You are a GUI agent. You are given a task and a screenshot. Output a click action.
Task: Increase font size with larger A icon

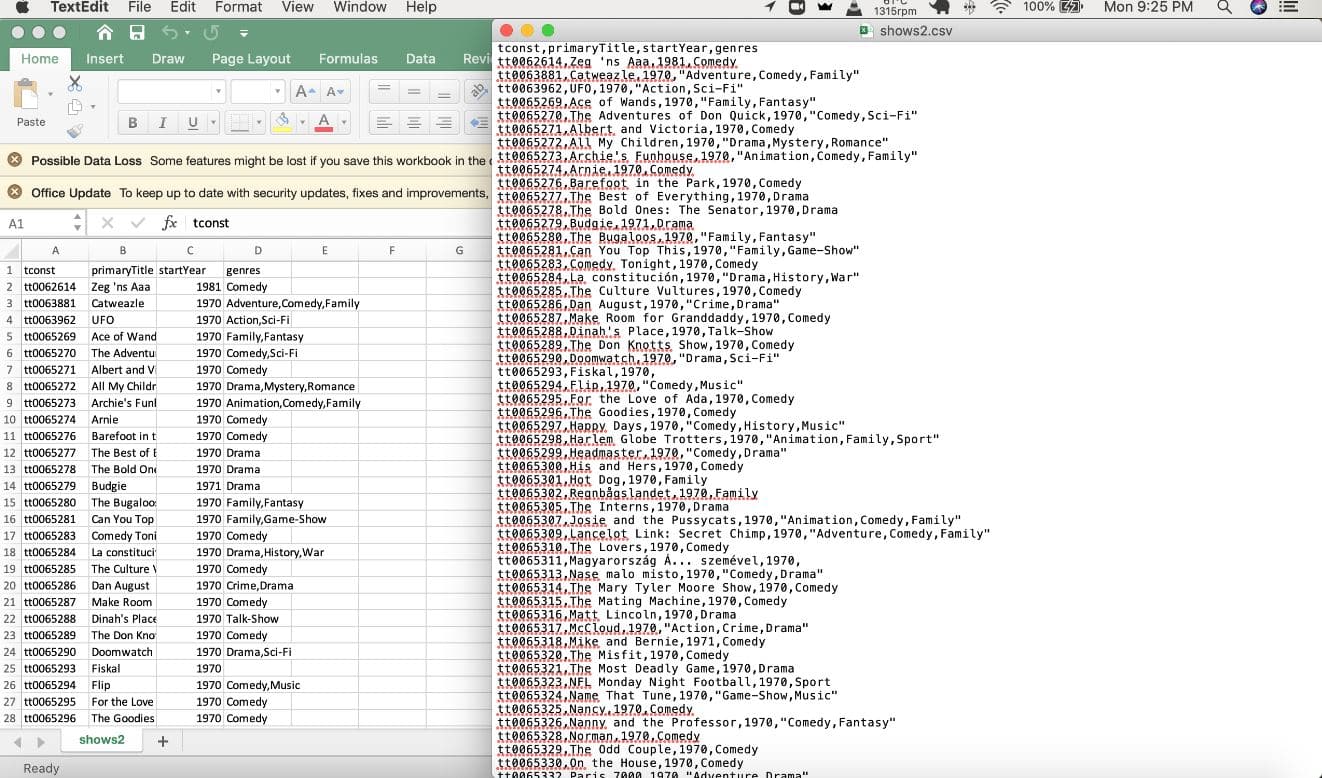306,91
